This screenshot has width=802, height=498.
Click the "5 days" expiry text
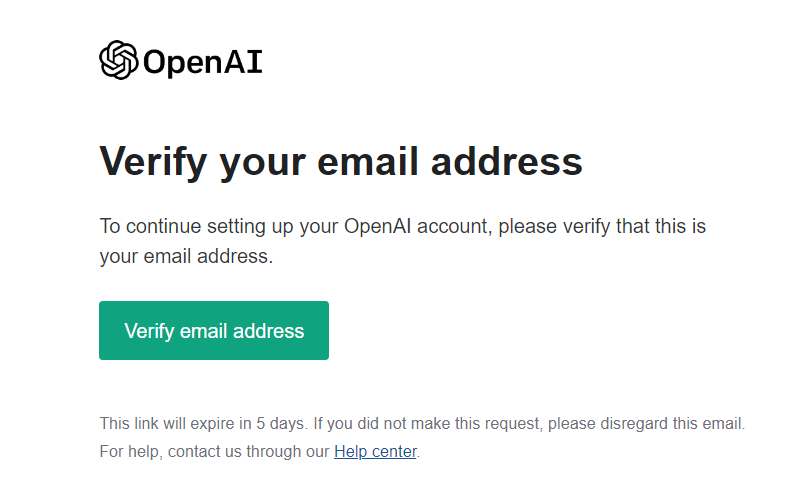pos(280,423)
